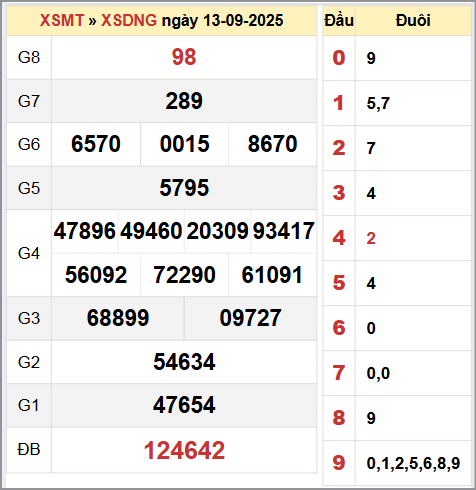Click the G3 row label

[29, 318]
